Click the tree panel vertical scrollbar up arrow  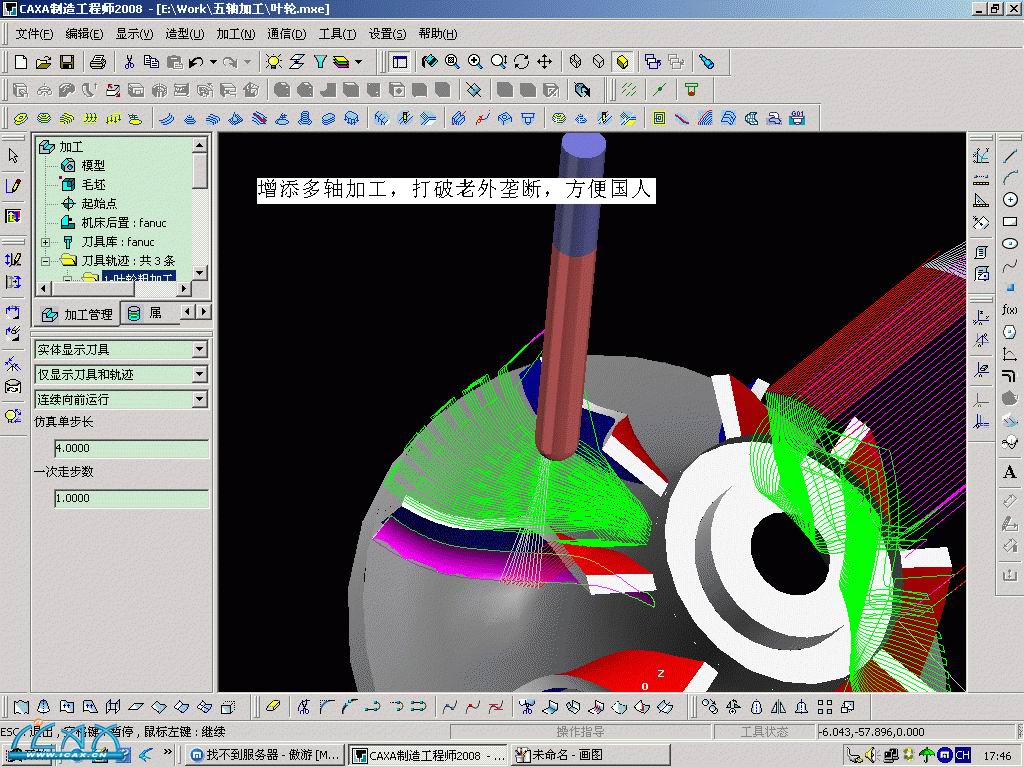coord(200,144)
